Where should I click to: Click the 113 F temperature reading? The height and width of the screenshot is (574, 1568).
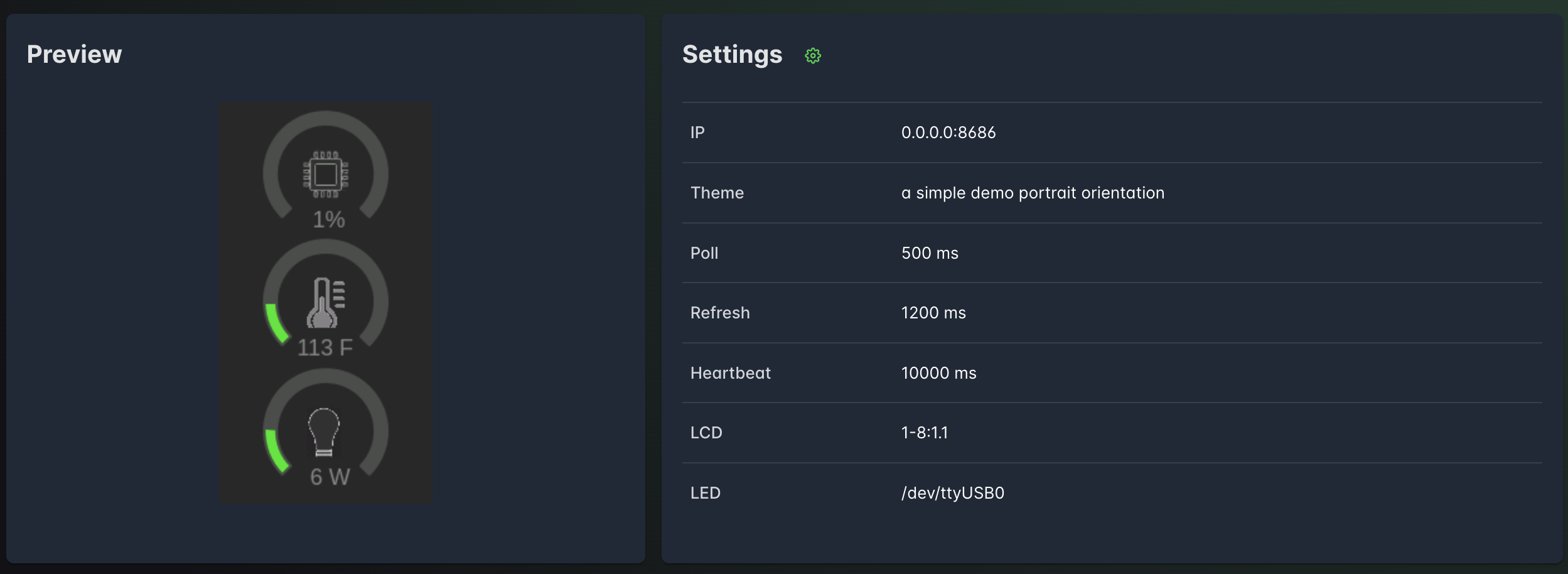coord(325,347)
